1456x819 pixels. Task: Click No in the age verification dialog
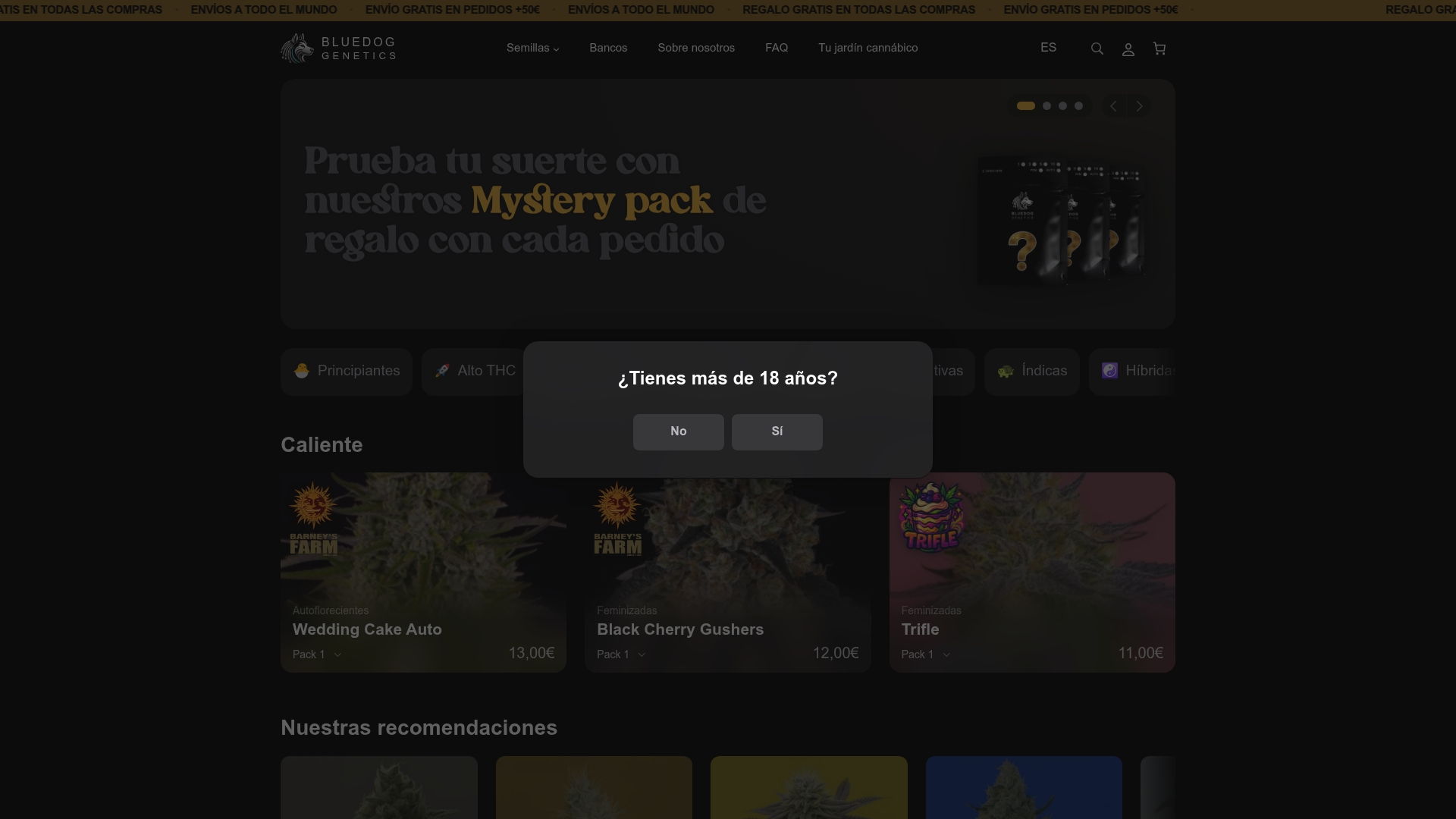click(x=679, y=432)
